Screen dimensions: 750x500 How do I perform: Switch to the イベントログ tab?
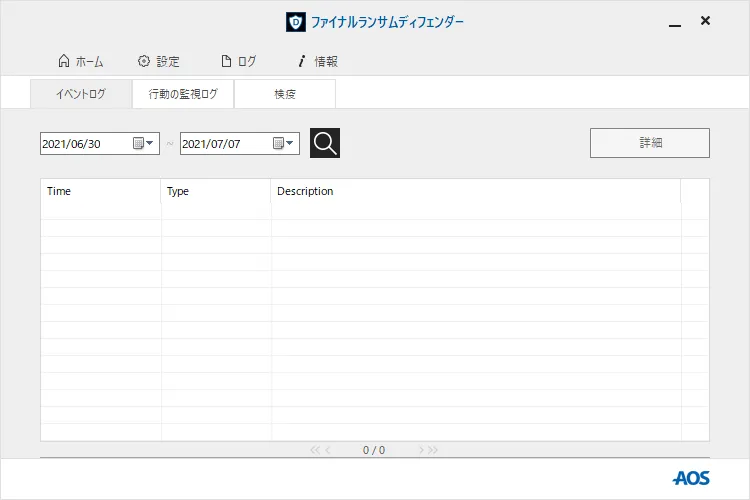(x=81, y=94)
